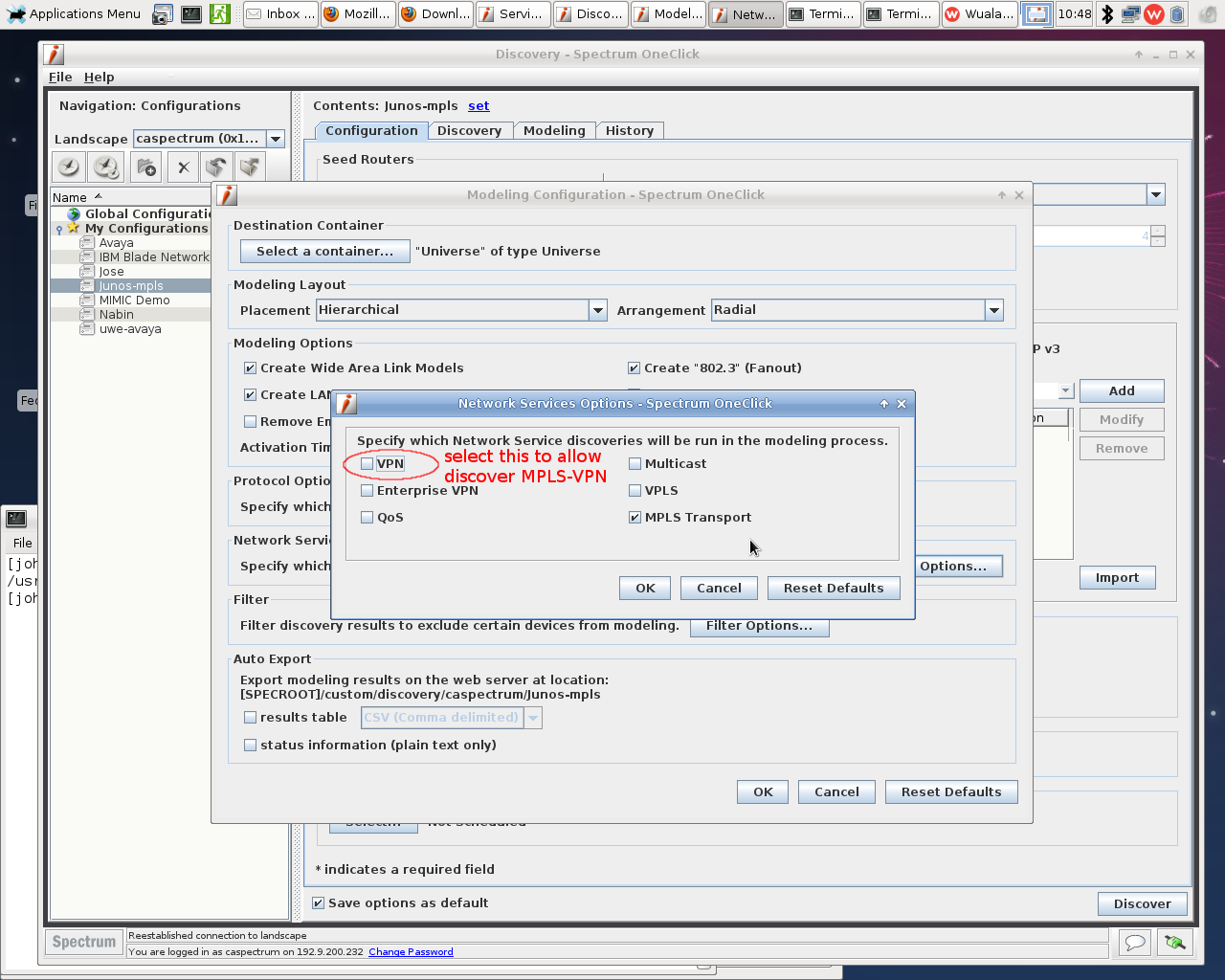Open the Help menu
This screenshot has width=1225, height=980.
tap(99, 78)
